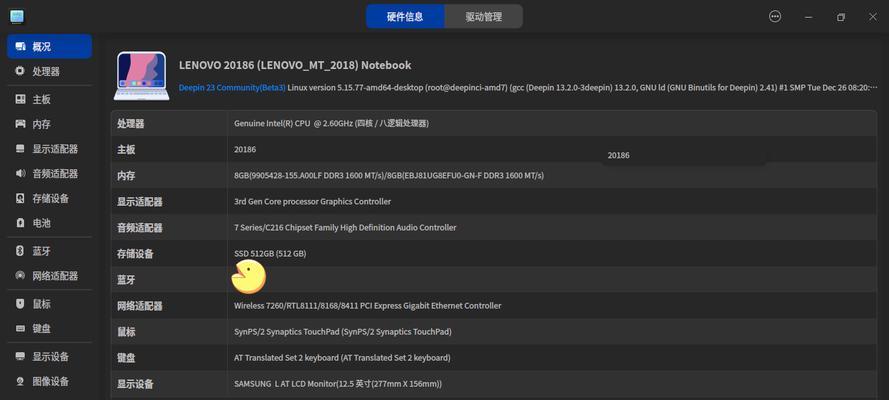Open the 显示适配器 display adapter icon
889x400 pixels.
click(20, 149)
